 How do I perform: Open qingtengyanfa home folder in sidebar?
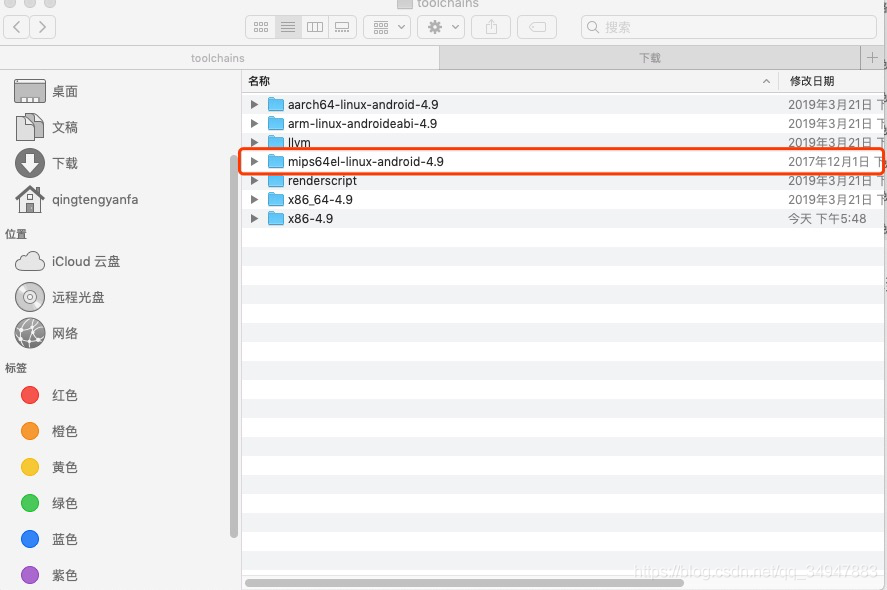tap(76, 199)
